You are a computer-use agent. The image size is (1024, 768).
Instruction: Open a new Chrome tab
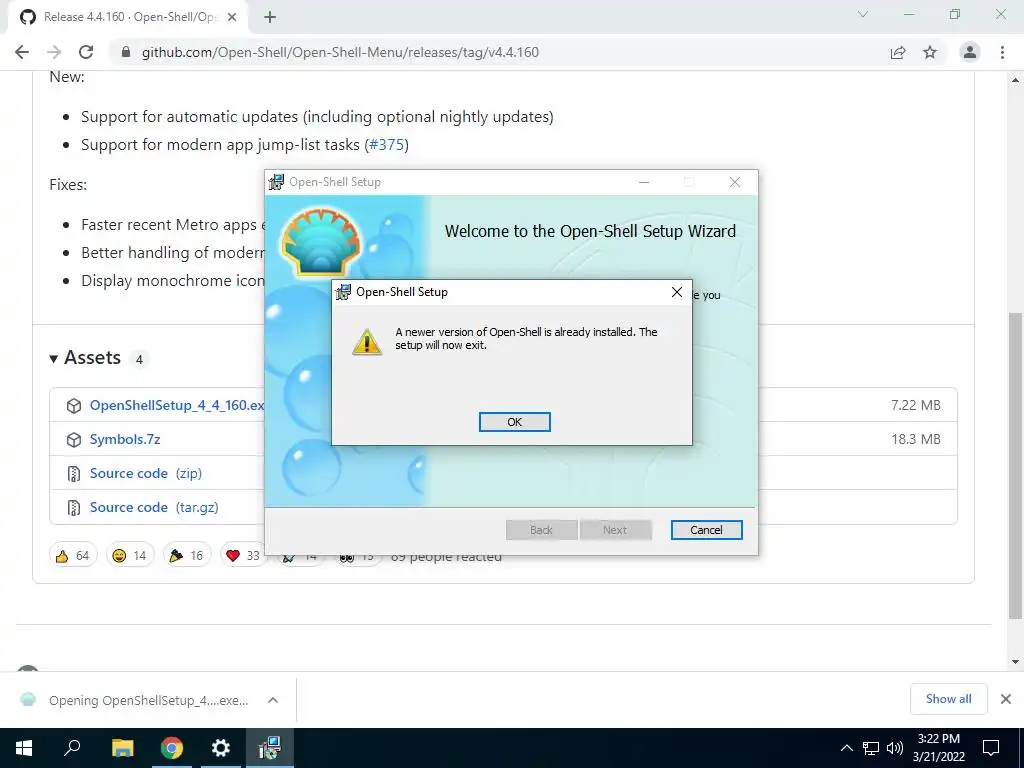(270, 17)
